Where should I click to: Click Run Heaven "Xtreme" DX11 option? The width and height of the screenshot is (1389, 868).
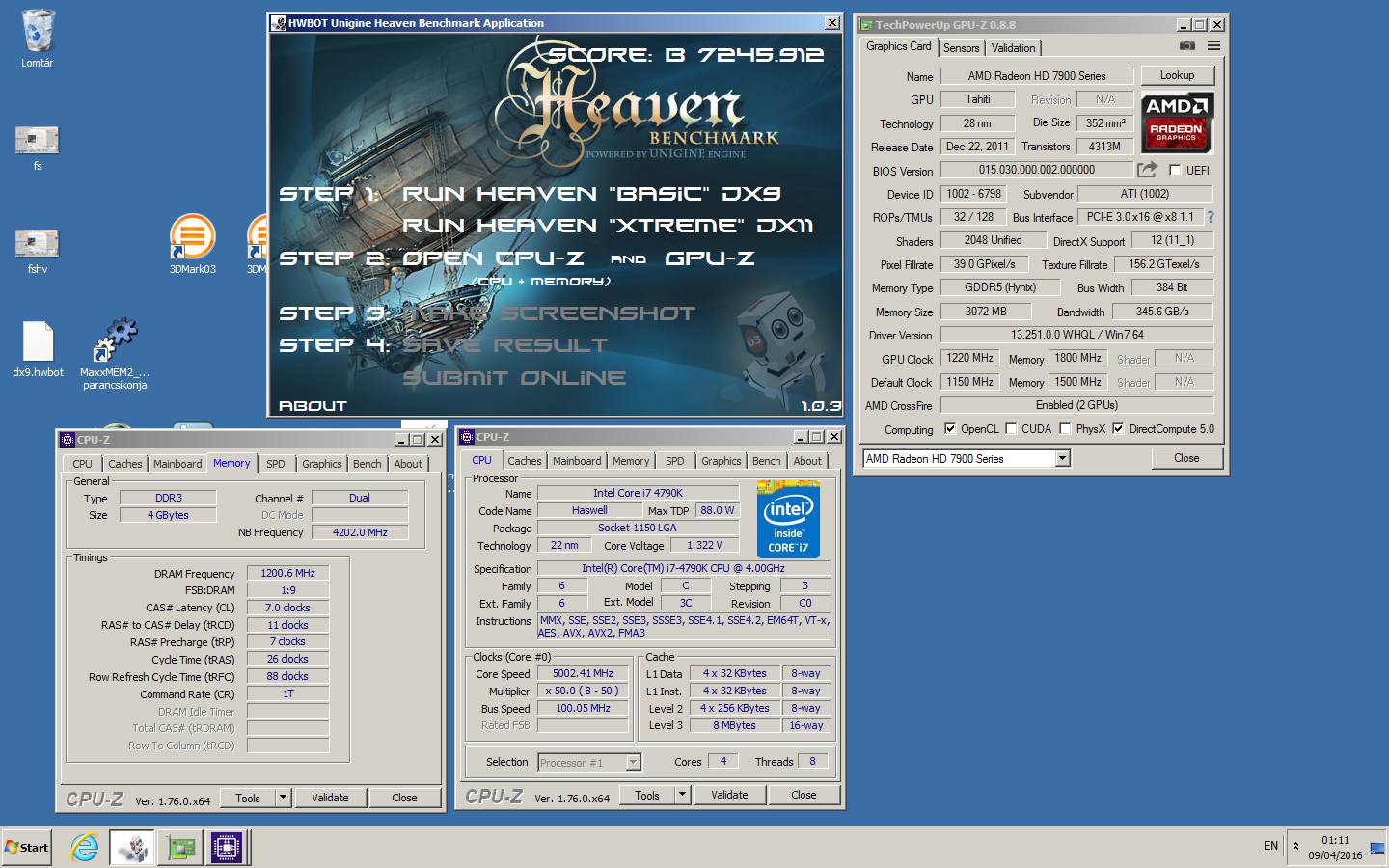tap(608, 226)
